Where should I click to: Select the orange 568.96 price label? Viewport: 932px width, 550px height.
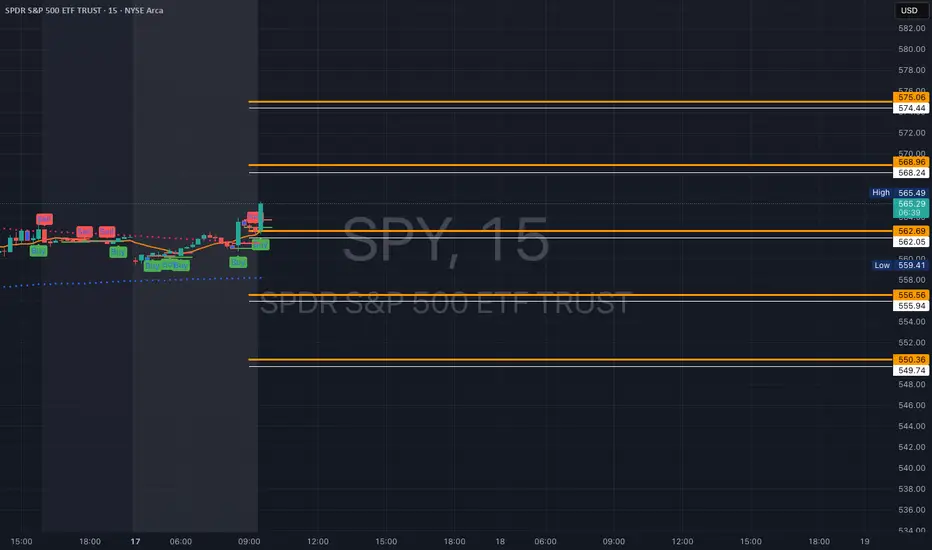[x=911, y=162]
